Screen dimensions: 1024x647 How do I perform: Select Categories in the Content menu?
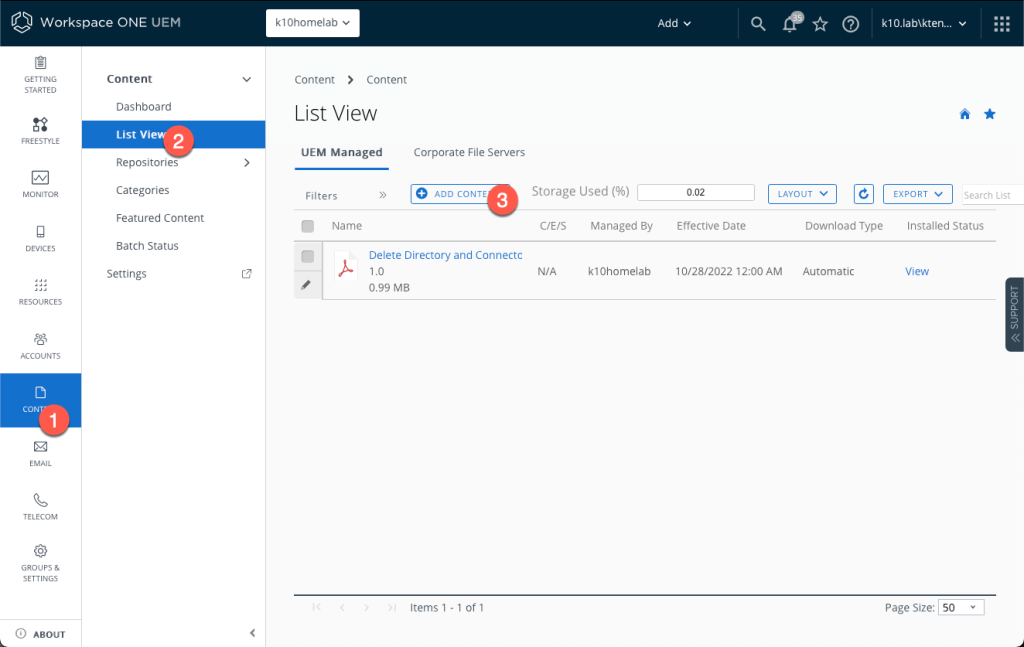[142, 190]
